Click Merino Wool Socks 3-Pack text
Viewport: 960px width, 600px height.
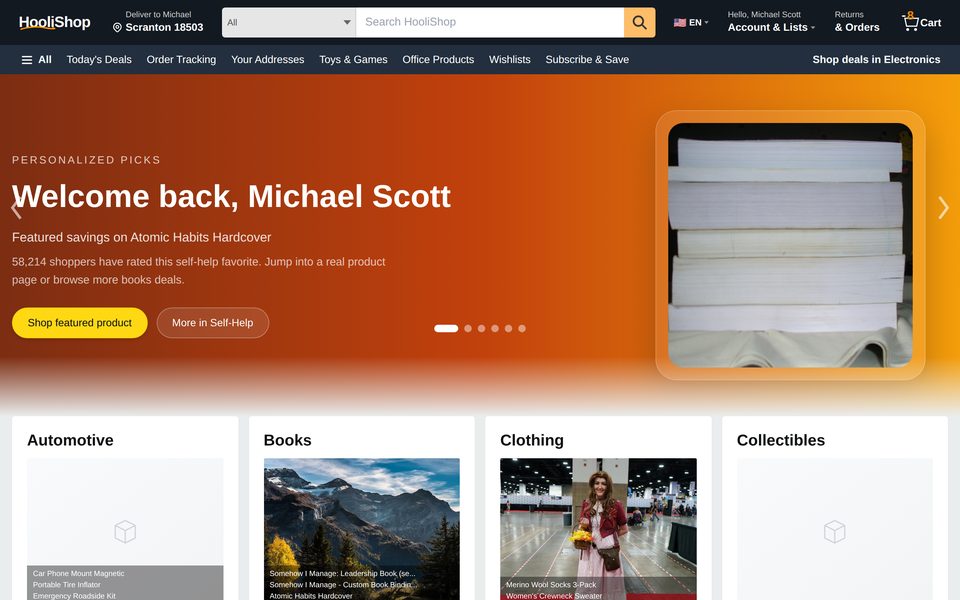[x=551, y=585]
